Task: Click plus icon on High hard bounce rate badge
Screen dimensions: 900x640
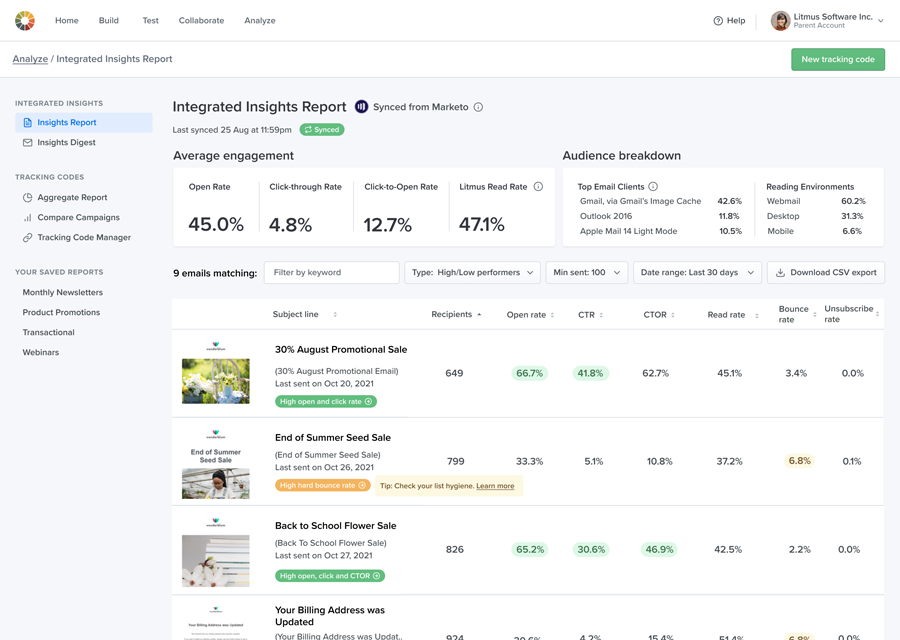Action: (x=362, y=486)
